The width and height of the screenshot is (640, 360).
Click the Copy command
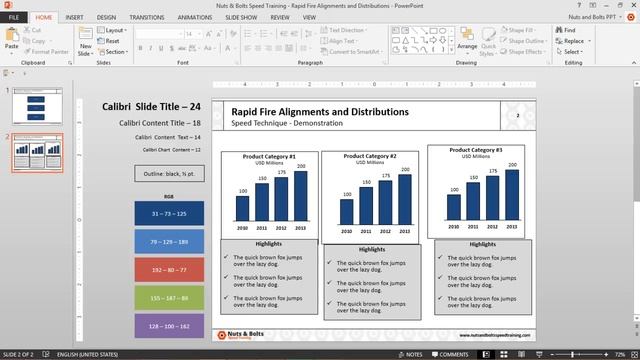(34, 41)
